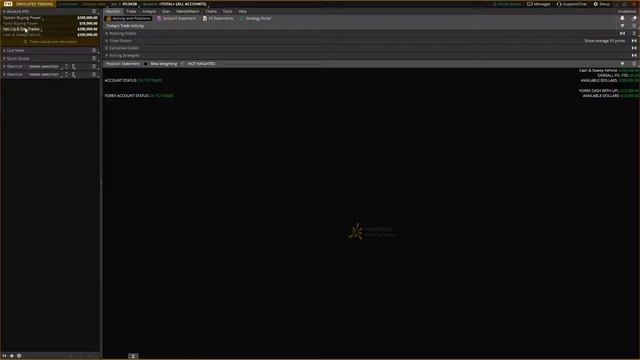Open Today's Trade Activity dropdown arrow

pyautogui.click(x=622, y=26)
